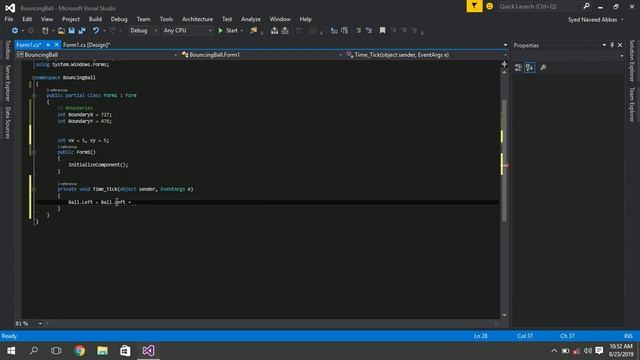
Task: Open the Architecture menu
Action: 197,19
